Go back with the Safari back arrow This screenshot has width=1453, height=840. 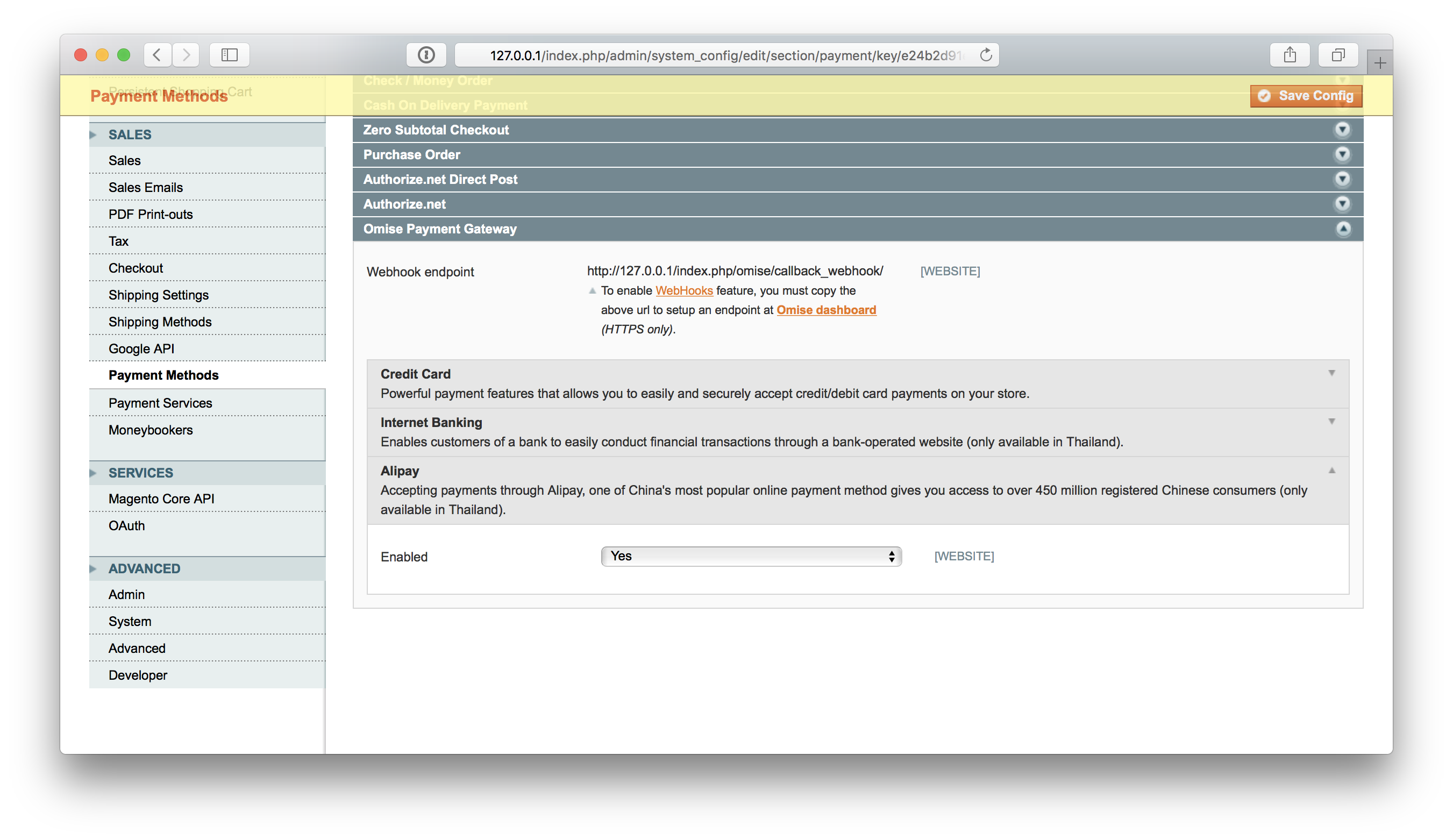click(x=157, y=55)
